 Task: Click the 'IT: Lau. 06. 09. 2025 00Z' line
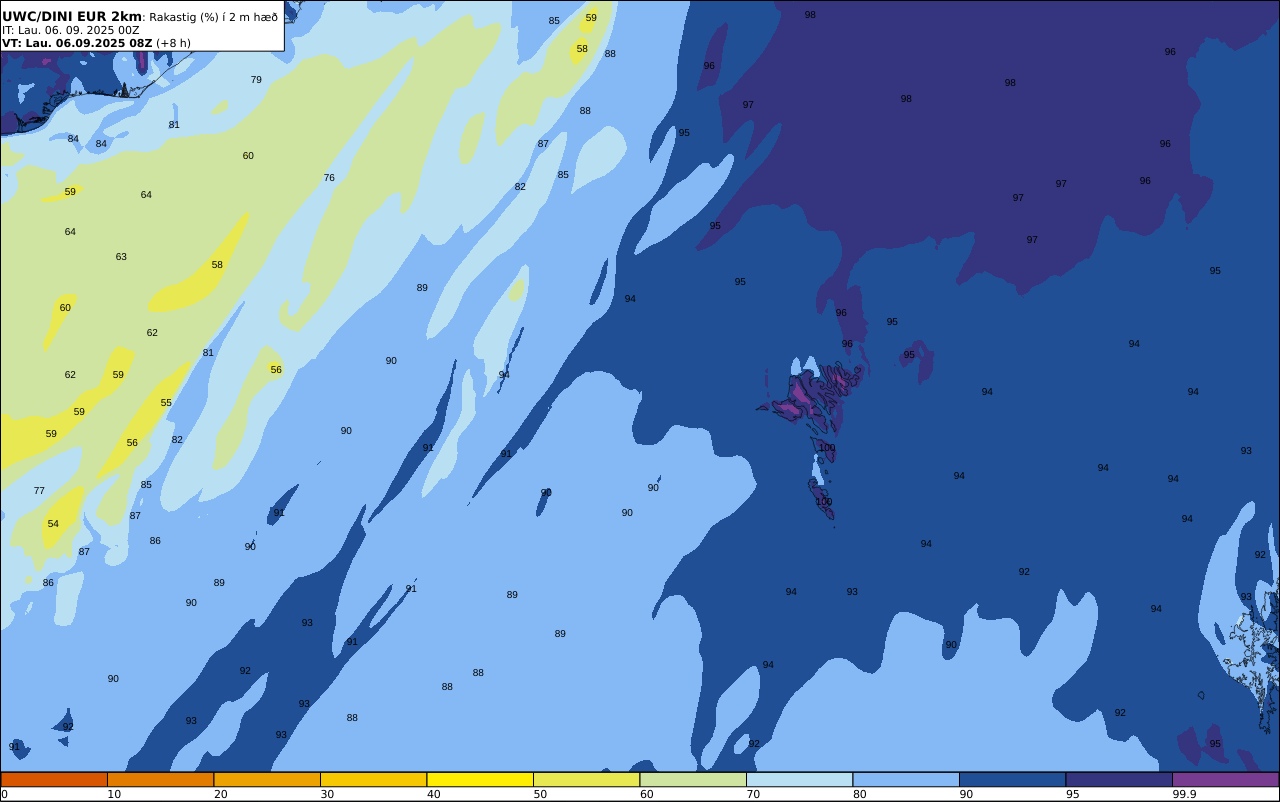pos(70,30)
